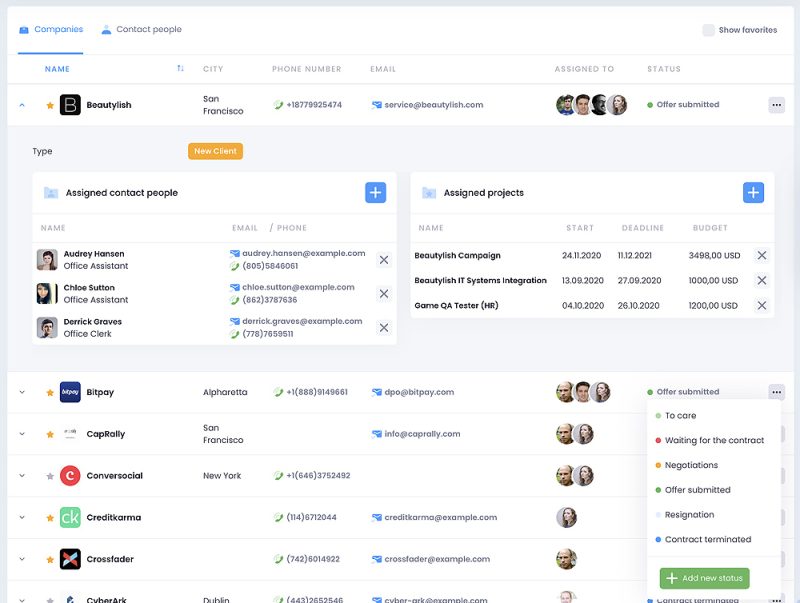The width and height of the screenshot is (800, 603).
Task: Add a new assigned project
Action: [753, 193]
